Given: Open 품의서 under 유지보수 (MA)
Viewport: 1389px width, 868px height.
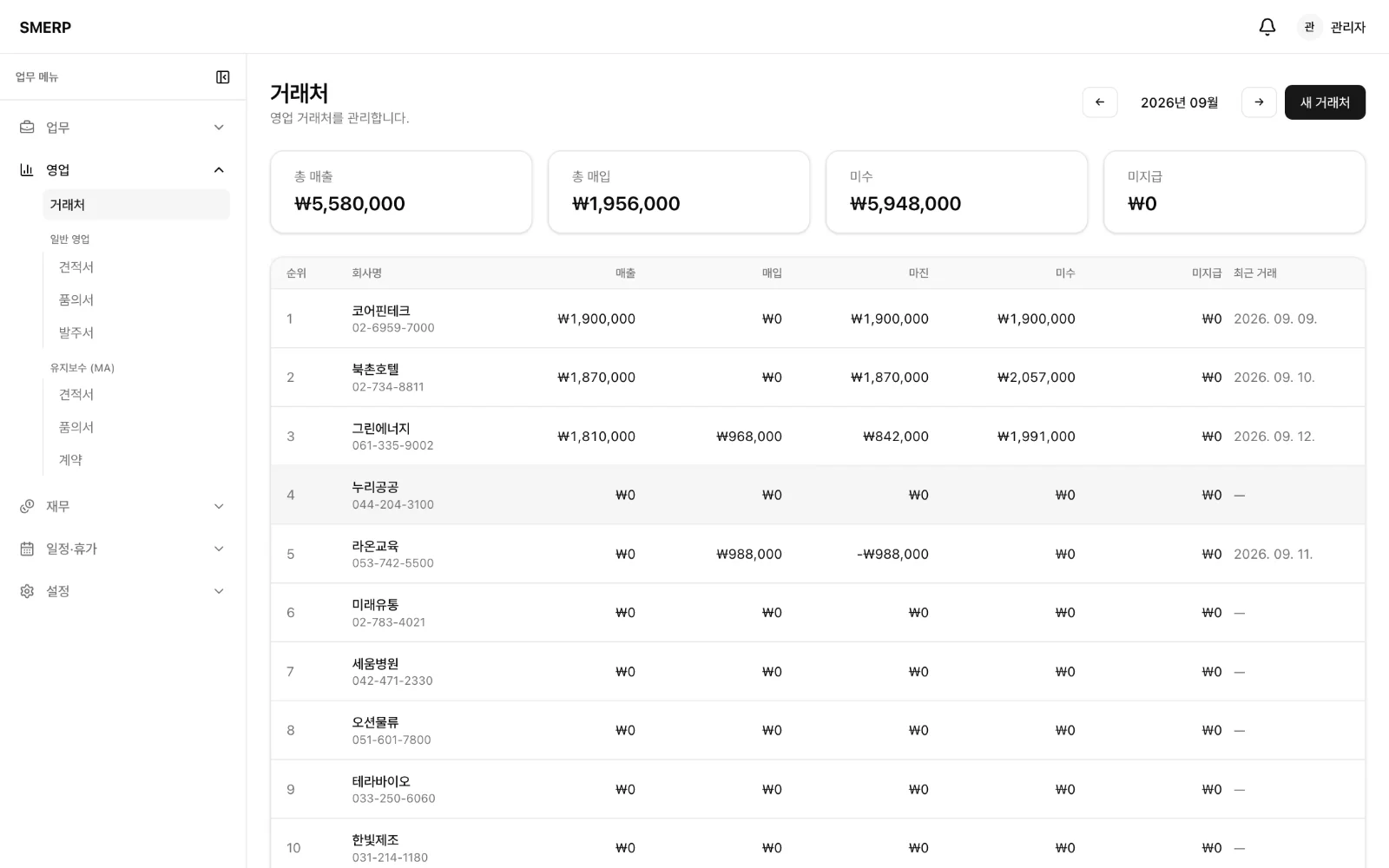Looking at the screenshot, I should tap(76, 428).
